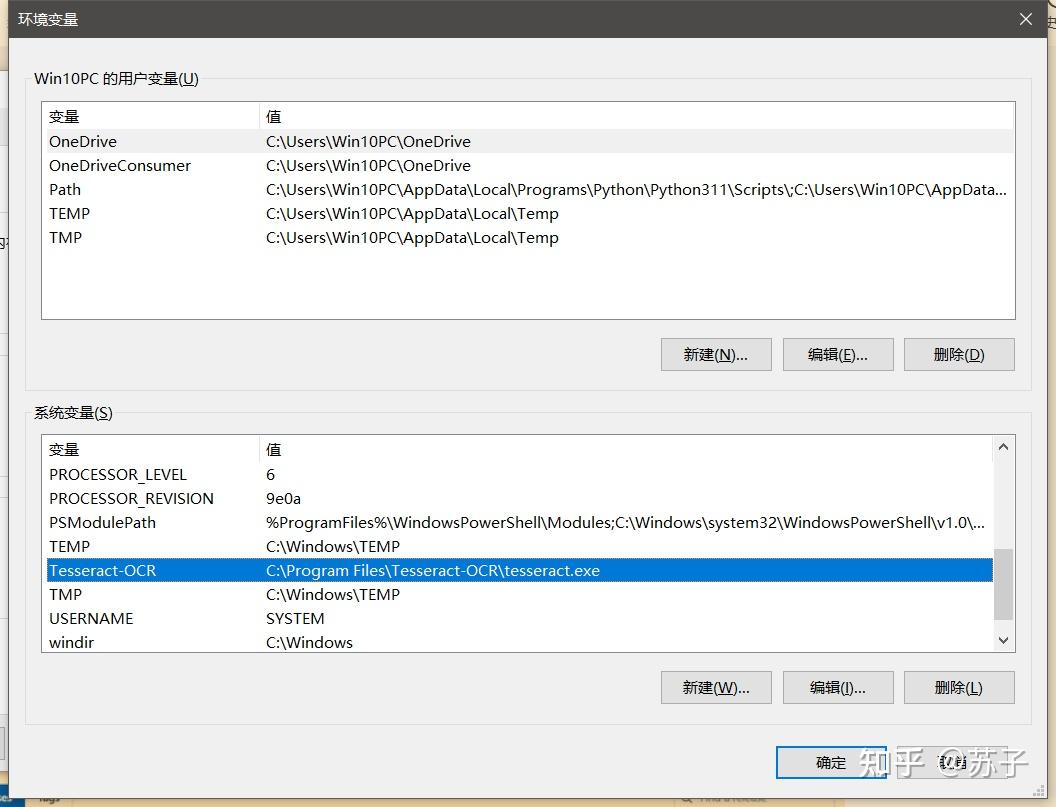Click the scrollbar down arrow on system variables
The height and width of the screenshot is (807, 1056).
[x=1002, y=641]
